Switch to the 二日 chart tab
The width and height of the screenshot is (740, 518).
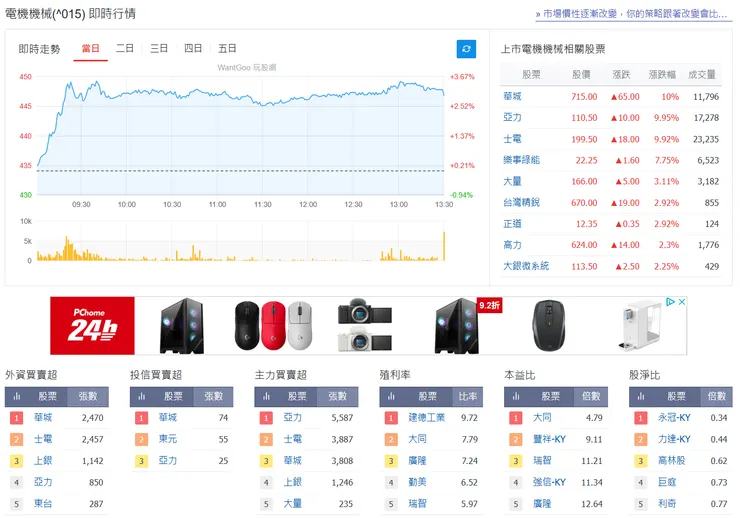click(x=125, y=49)
